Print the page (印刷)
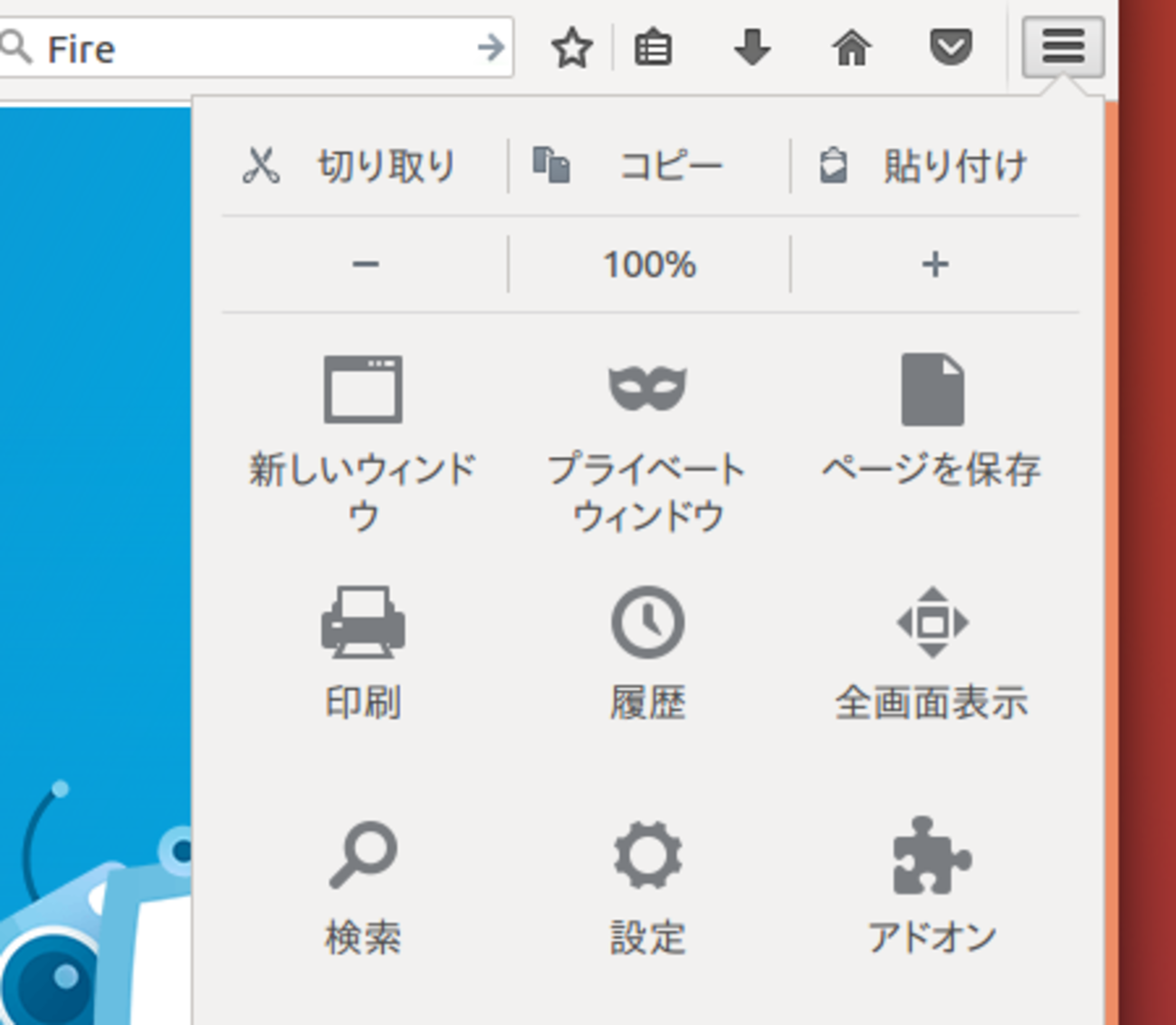This screenshot has width=1176, height=1025. point(363,653)
